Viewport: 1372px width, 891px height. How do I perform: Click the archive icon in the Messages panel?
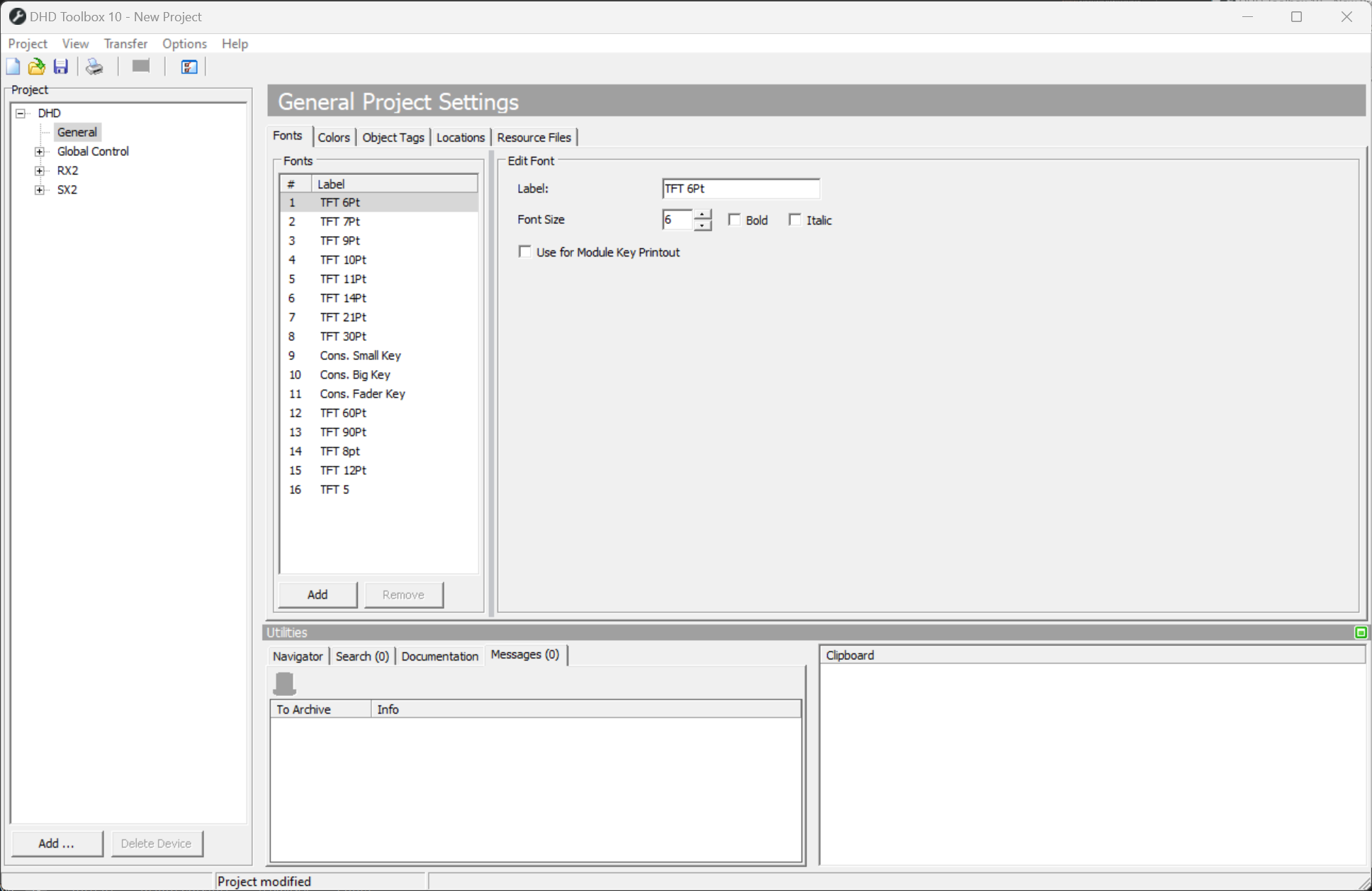[283, 683]
